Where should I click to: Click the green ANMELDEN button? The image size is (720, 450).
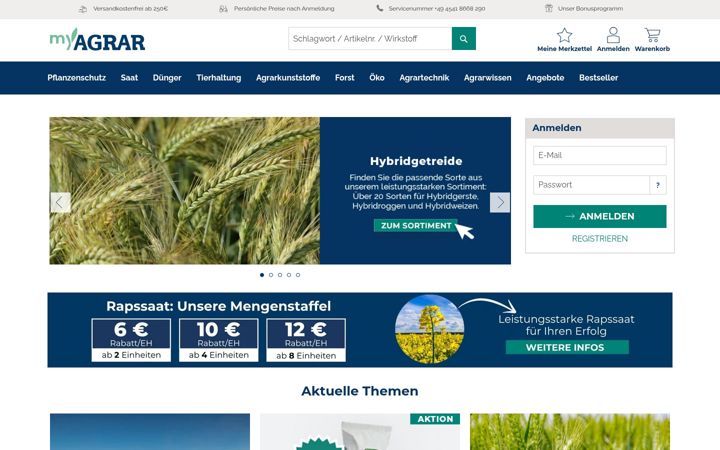(x=600, y=216)
